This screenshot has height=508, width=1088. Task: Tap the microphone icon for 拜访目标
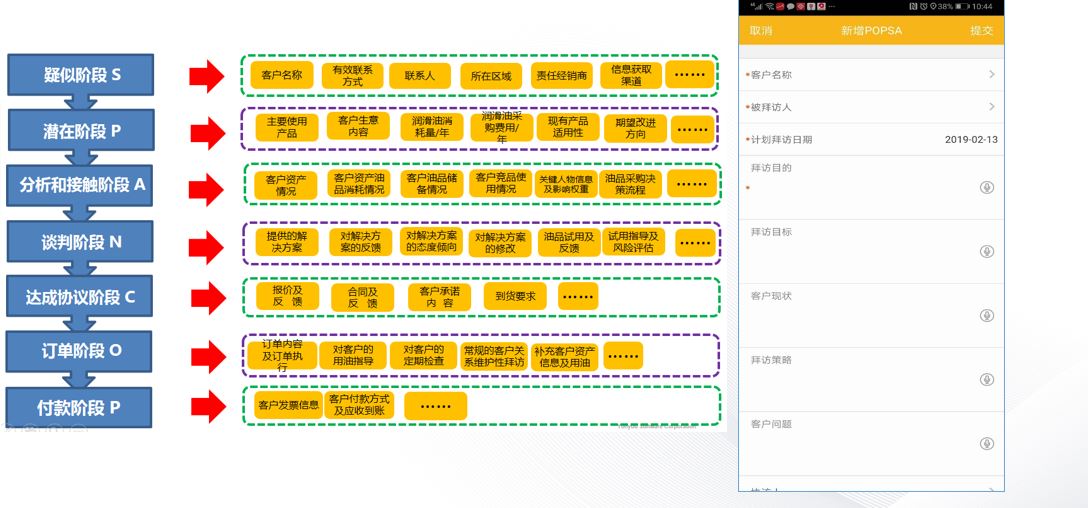click(987, 251)
